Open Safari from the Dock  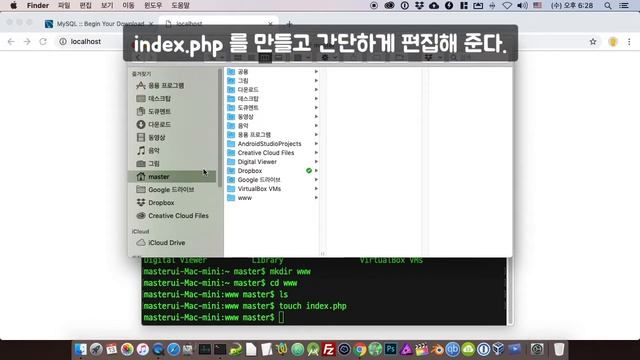coord(173,349)
